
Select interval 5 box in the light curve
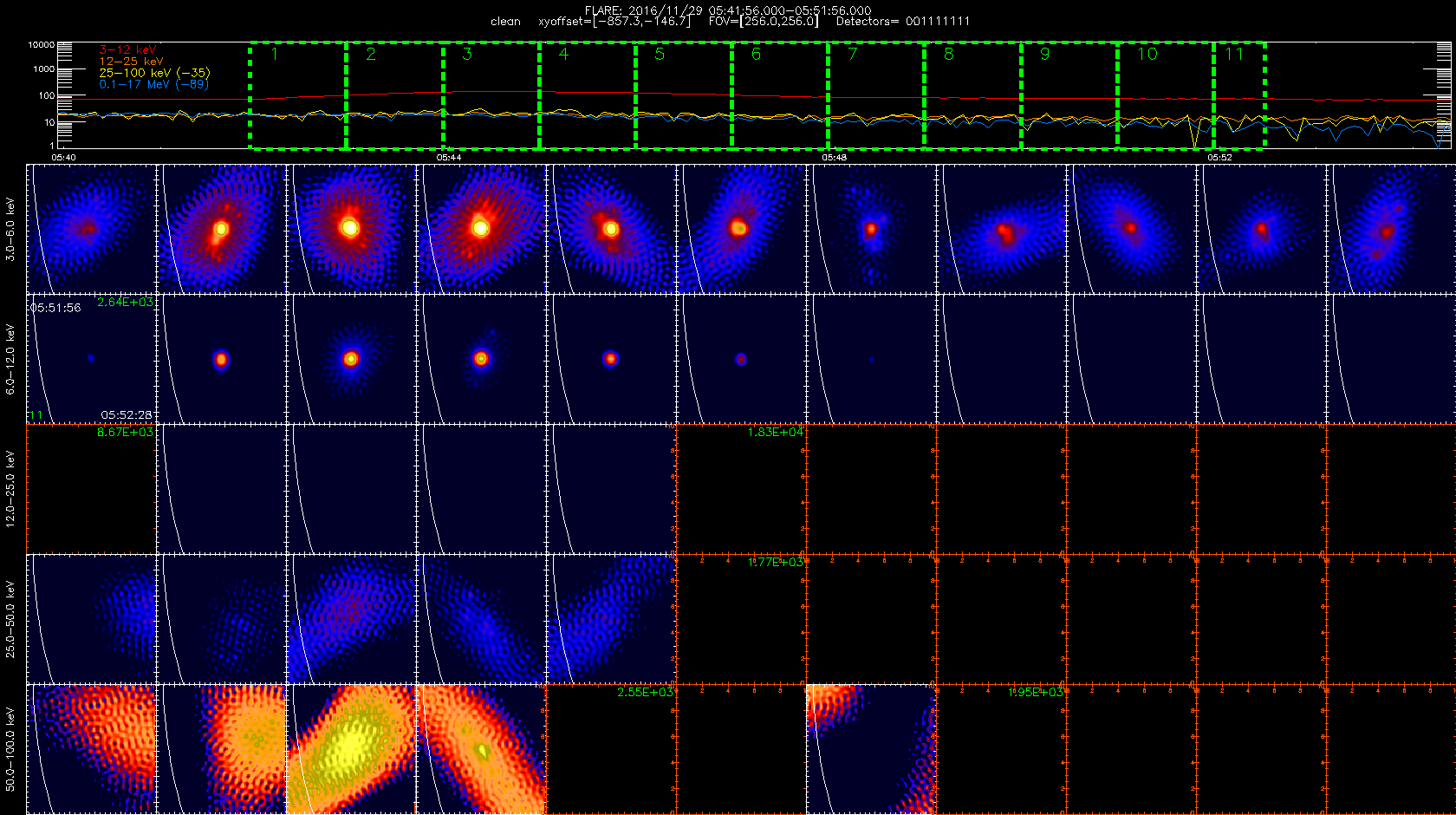[x=684, y=95]
